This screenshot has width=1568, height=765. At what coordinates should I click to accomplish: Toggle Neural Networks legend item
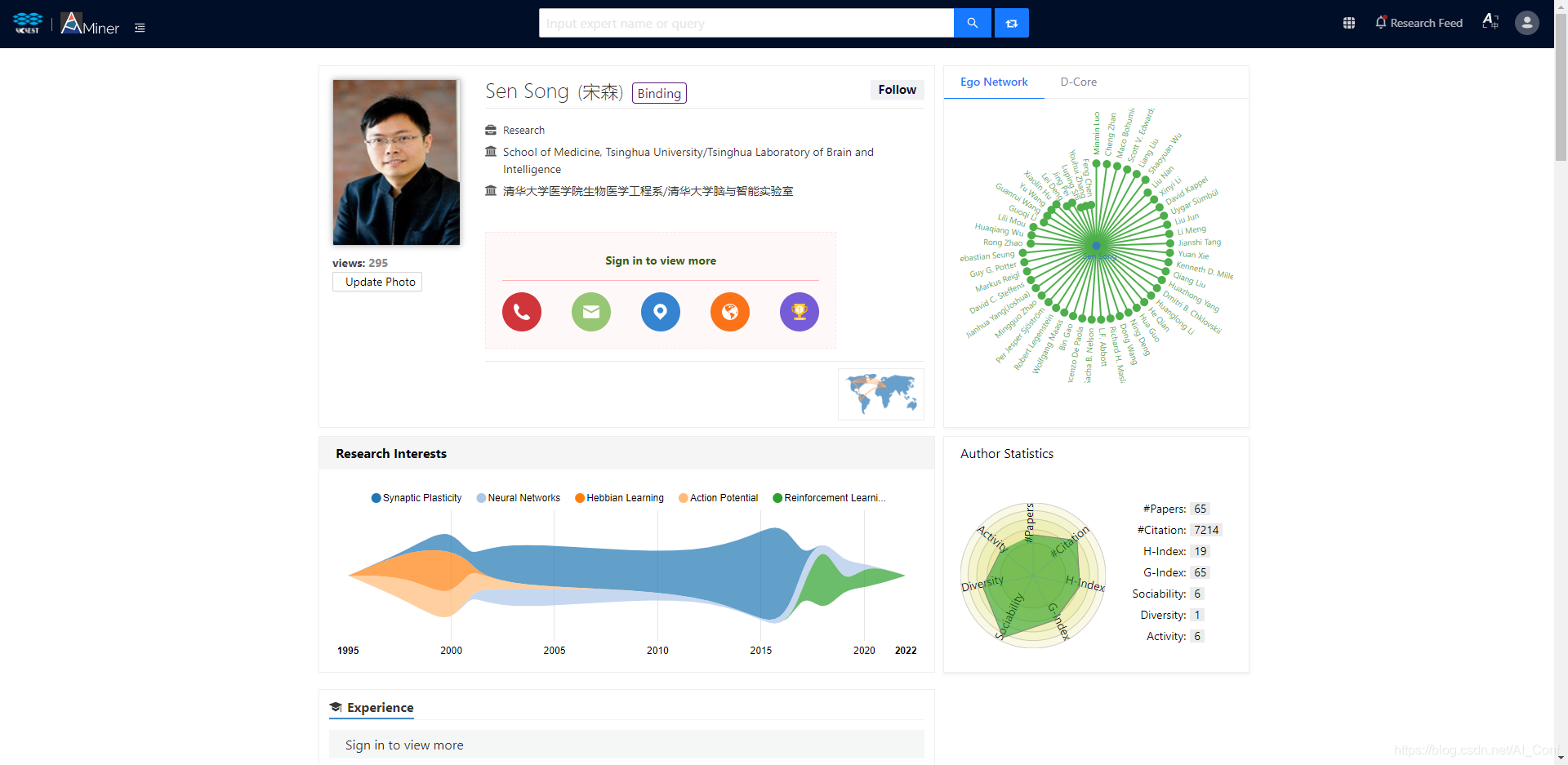pos(519,498)
